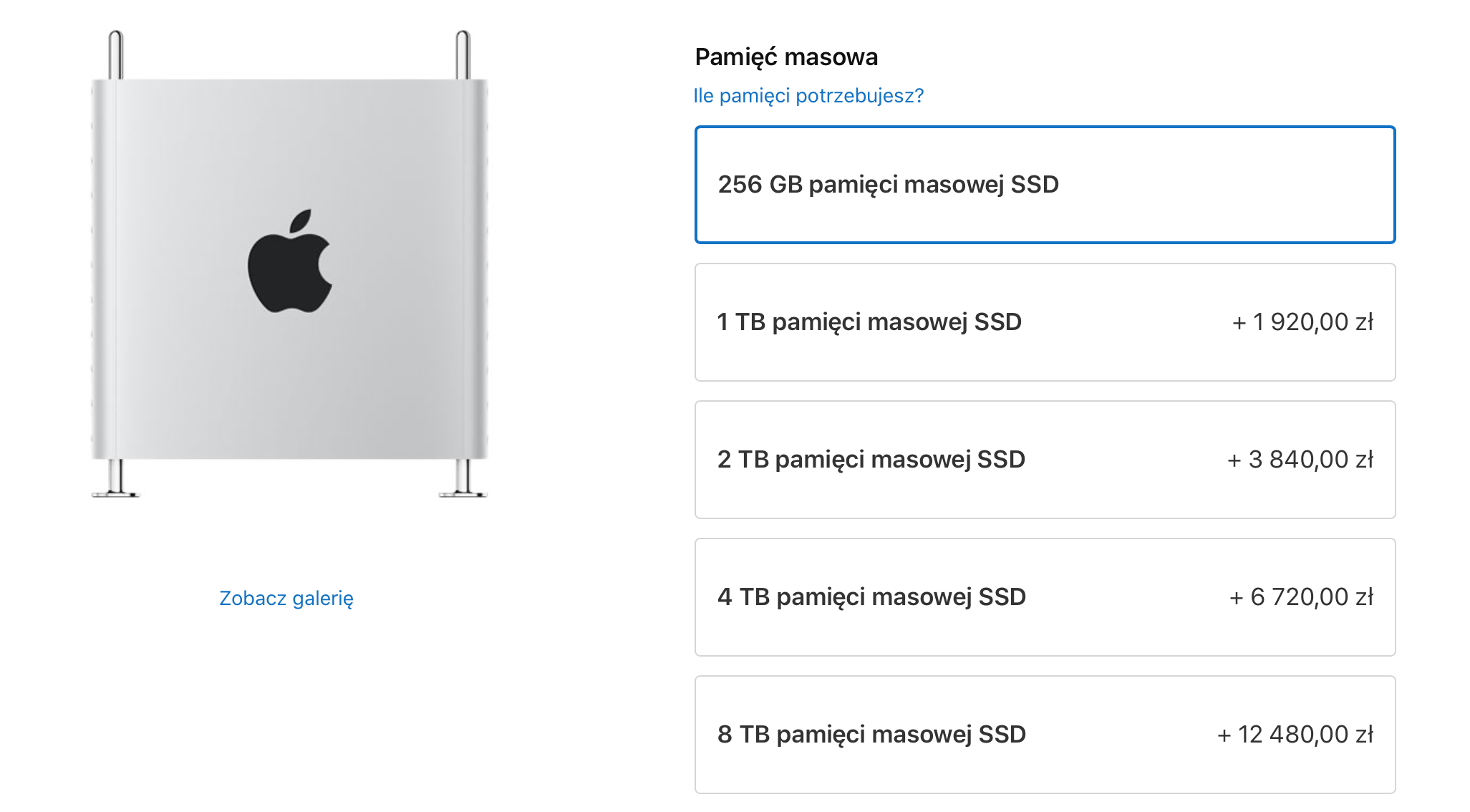Click the '+ 3 840,00 zł' price
The height and width of the screenshot is (812, 1470).
tap(1300, 460)
